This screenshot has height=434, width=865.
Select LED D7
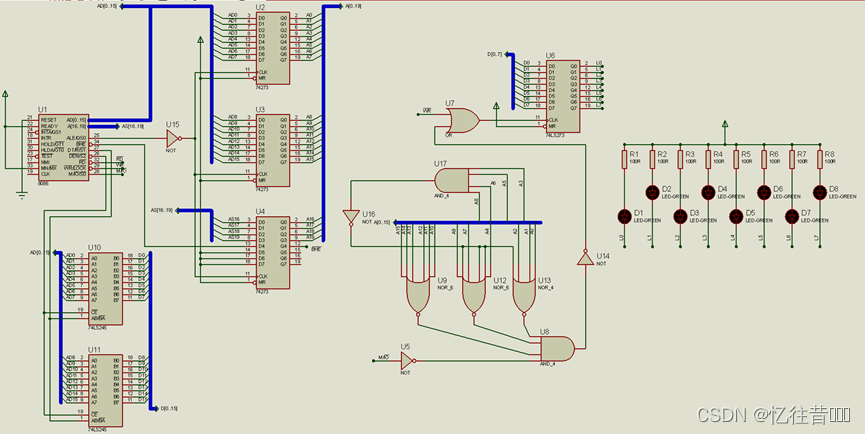(792, 216)
